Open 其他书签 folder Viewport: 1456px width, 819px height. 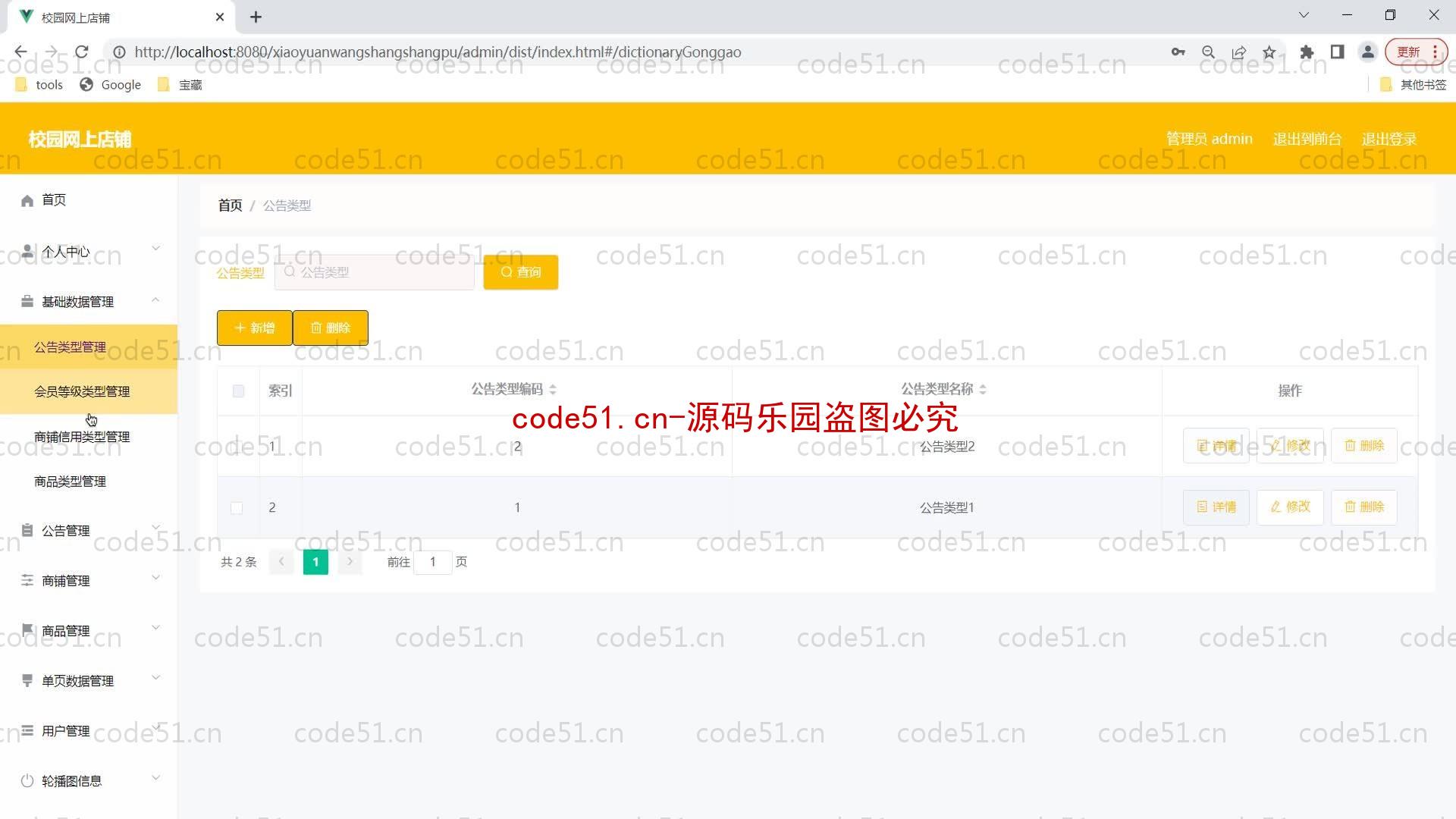coord(1413,85)
